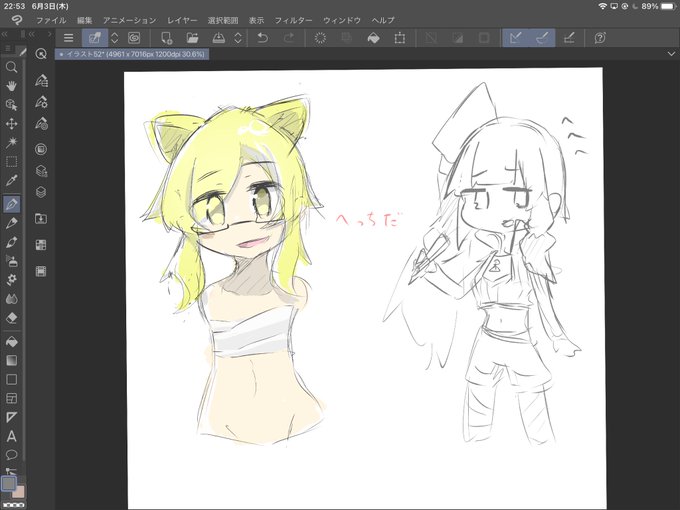Click the Clip Studio launcher icon
This screenshot has height=510, width=680.
[x=134, y=38]
